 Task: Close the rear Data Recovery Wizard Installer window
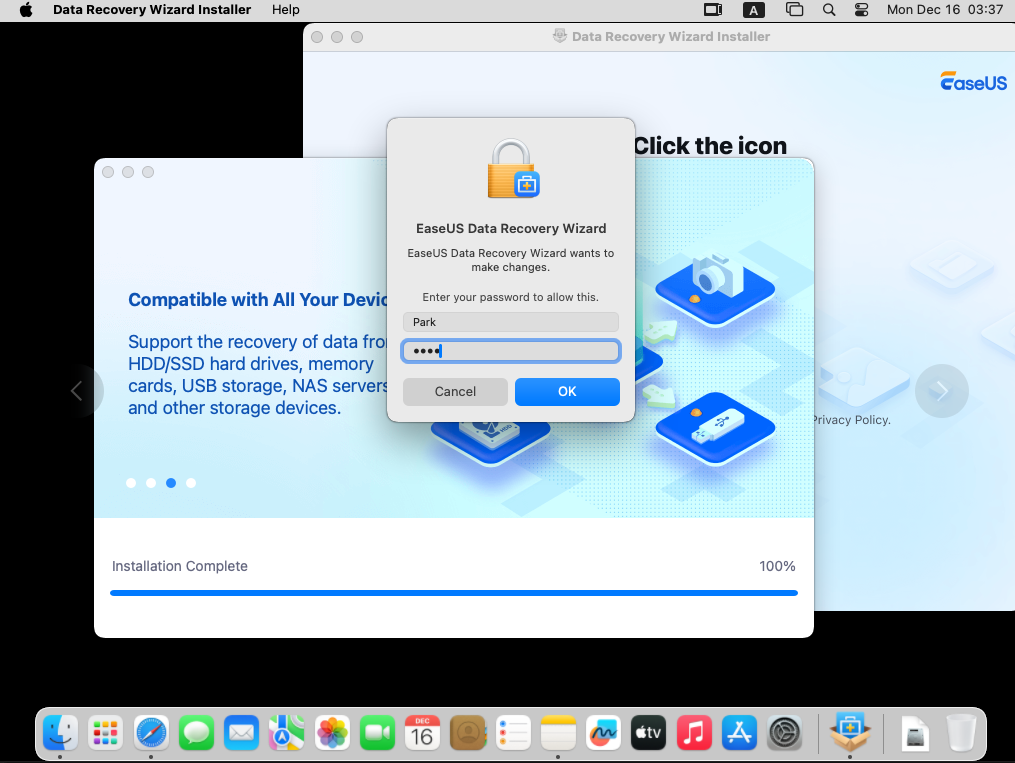317,37
